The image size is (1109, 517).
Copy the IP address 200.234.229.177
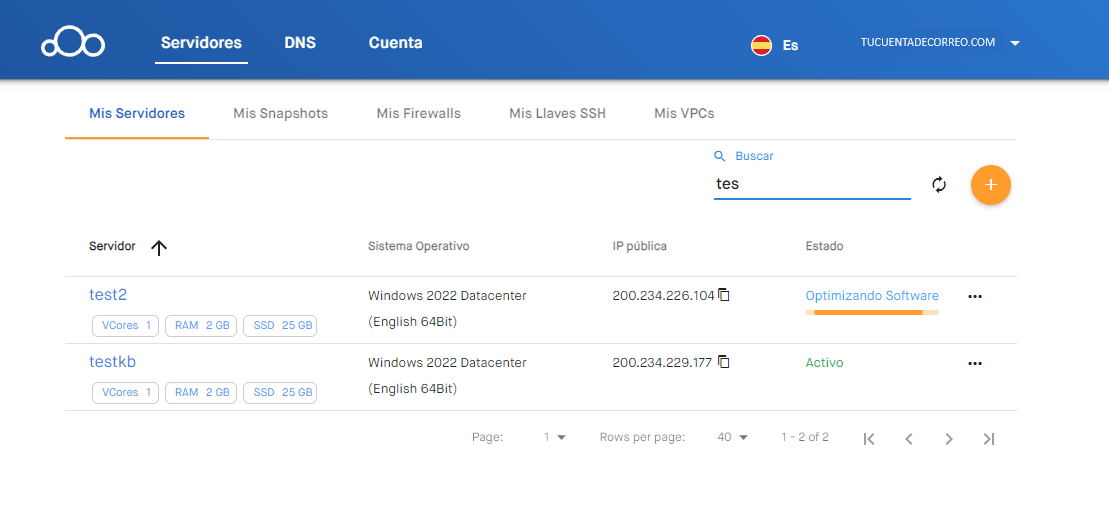coord(724,362)
